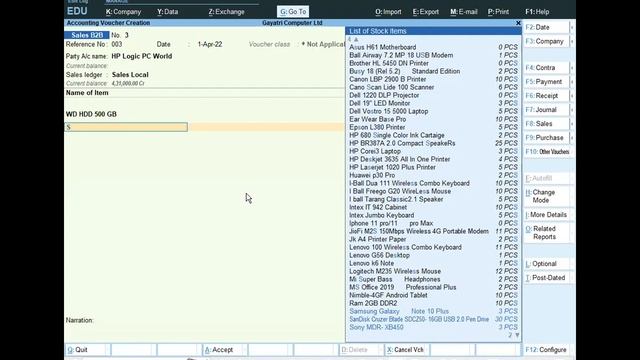The height and width of the screenshot is (360, 640).
Task: Open the M: E-mail menu
Action: coord(464,12)
